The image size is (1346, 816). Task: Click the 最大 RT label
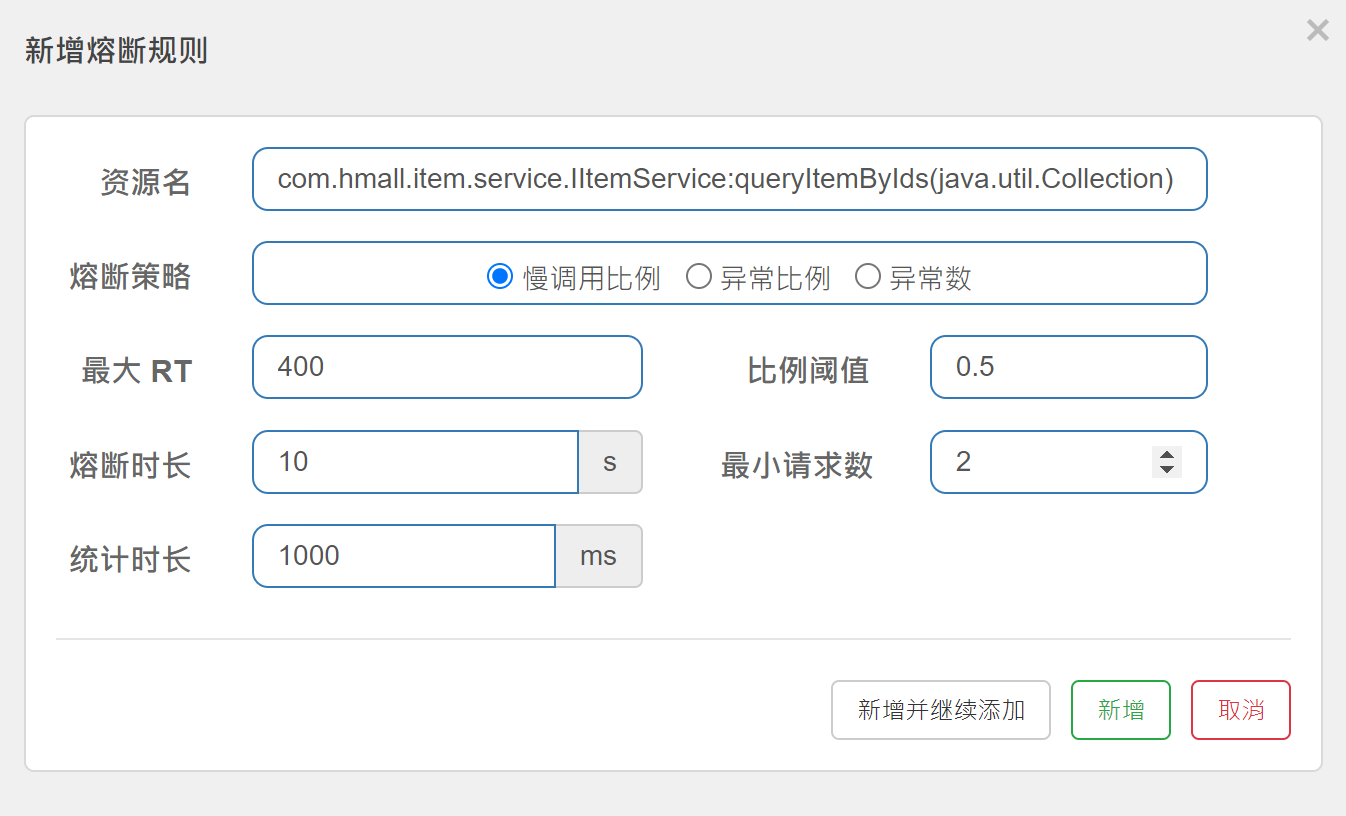point(137,372)
